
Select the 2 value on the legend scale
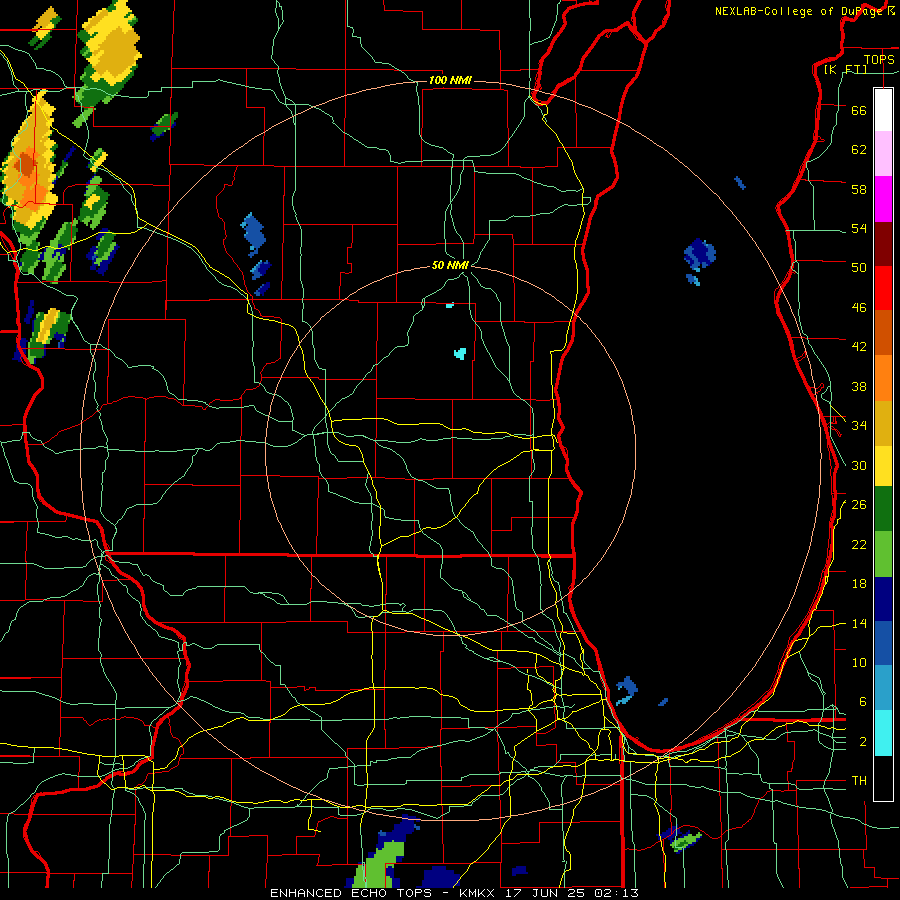click(x=863, y=741)
